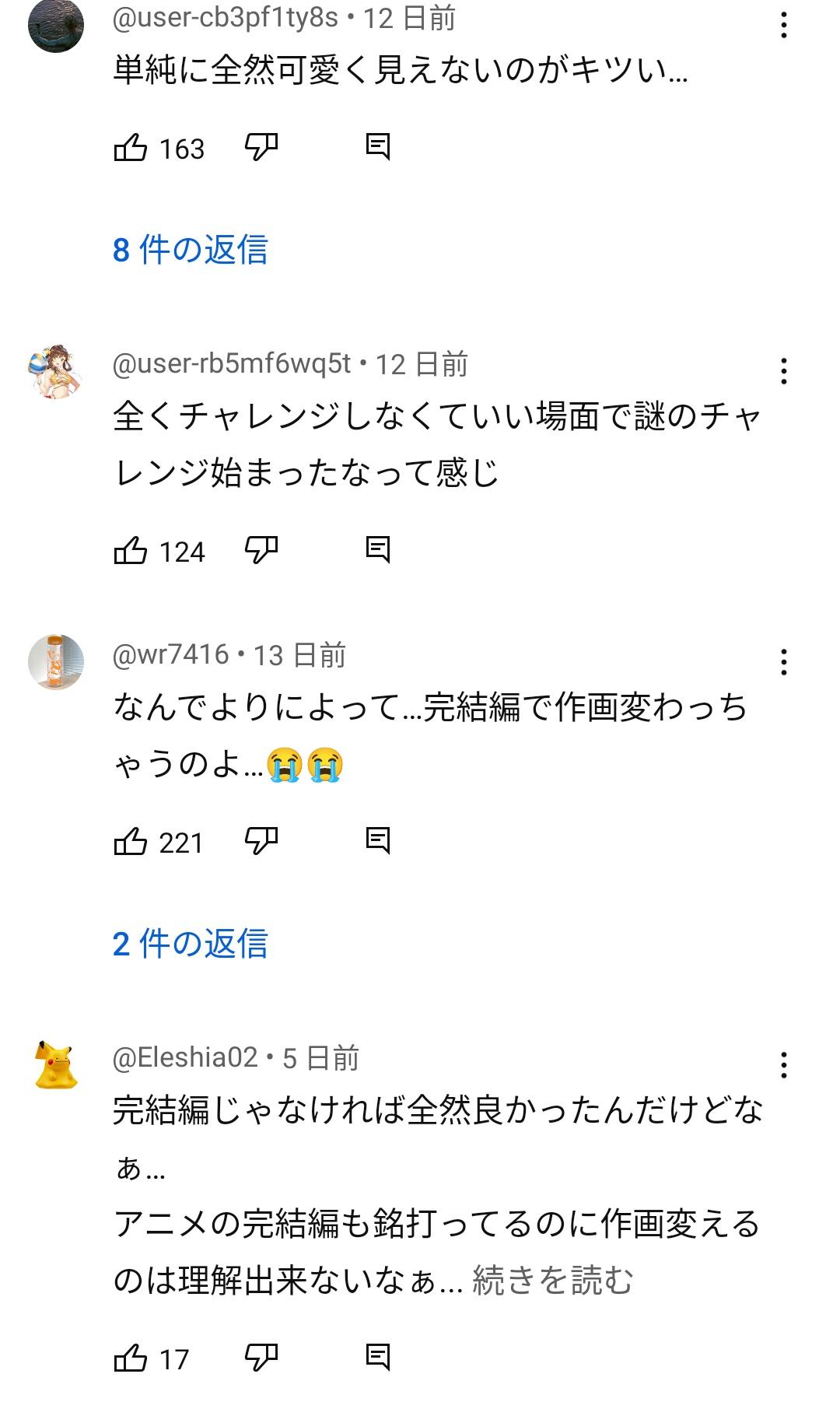Show the 2 件の返信 replies
The image size is (840, 1402).
click(191, 944)
